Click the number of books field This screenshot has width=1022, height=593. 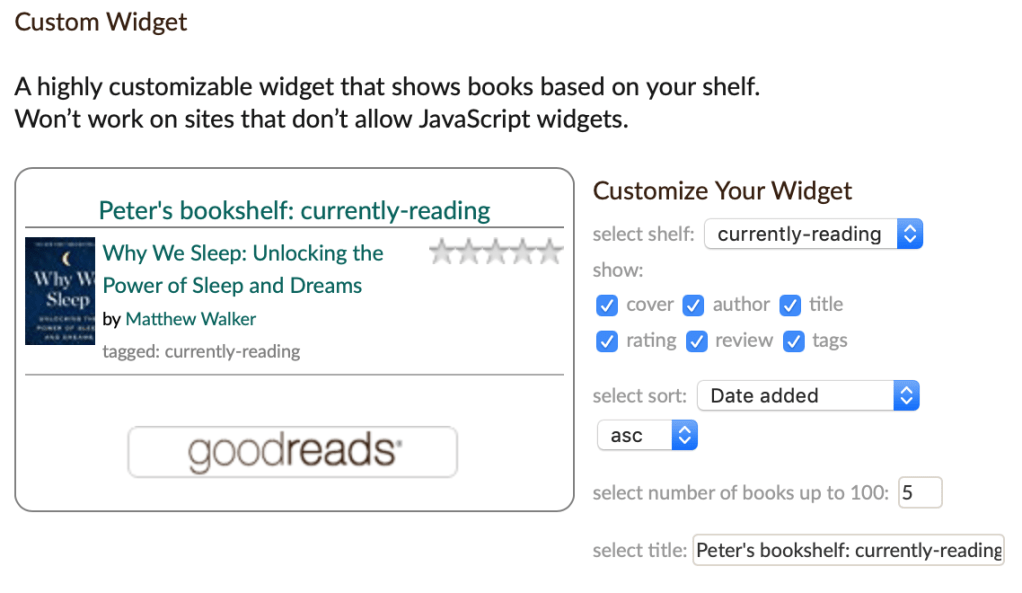pyautogui.click(x=919, y=493)
